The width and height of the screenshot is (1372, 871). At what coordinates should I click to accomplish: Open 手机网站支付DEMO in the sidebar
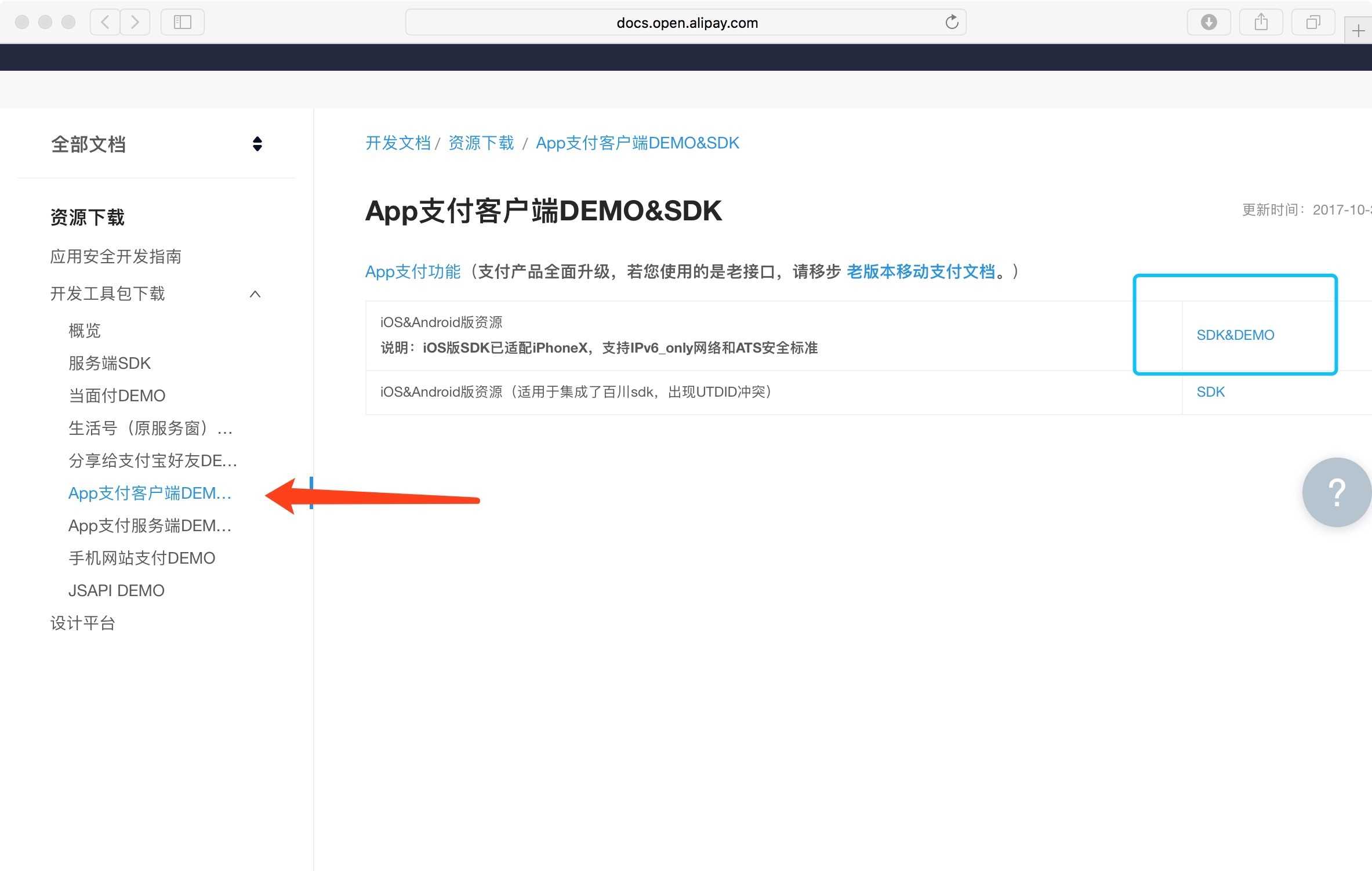142,558
